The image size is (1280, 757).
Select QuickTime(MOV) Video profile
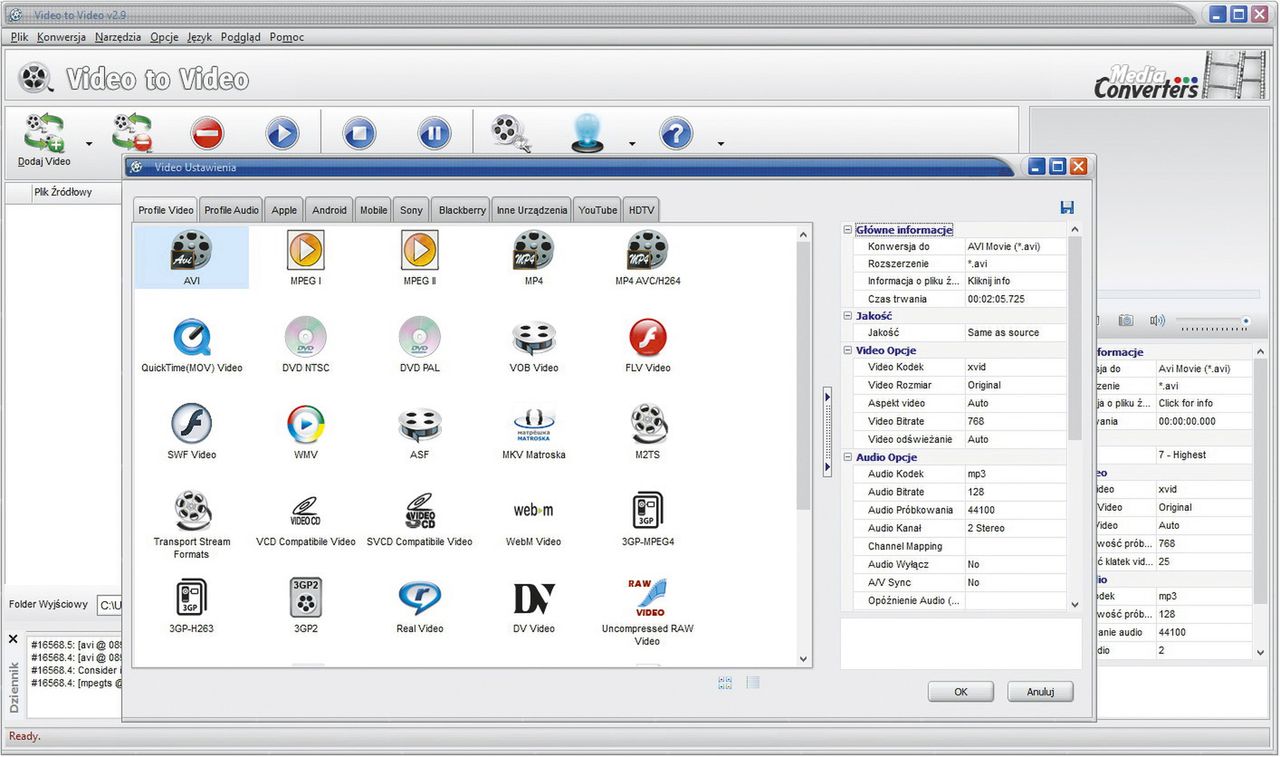click(x=192, y=344)
